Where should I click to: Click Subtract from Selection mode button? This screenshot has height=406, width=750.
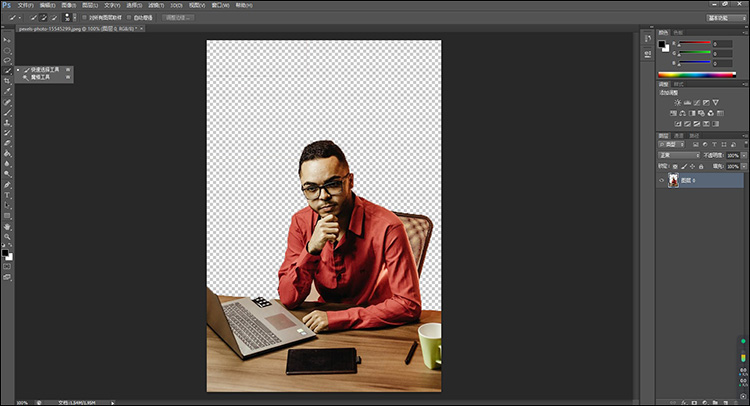(x=54, y=18)
